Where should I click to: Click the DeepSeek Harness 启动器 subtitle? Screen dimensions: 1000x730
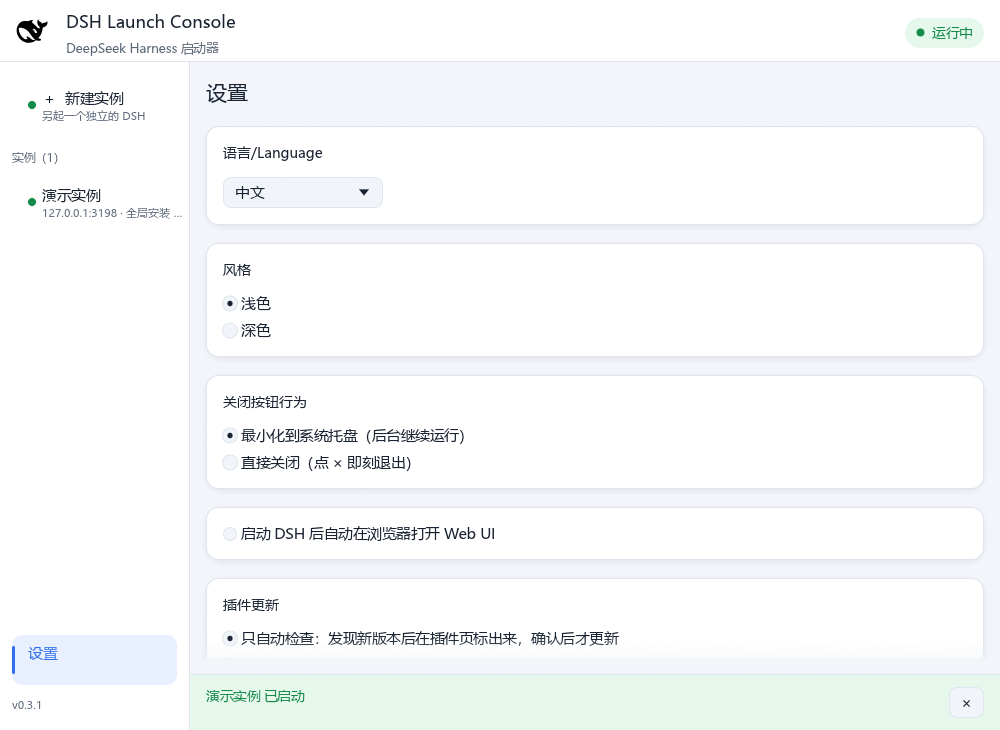point(142,48)
